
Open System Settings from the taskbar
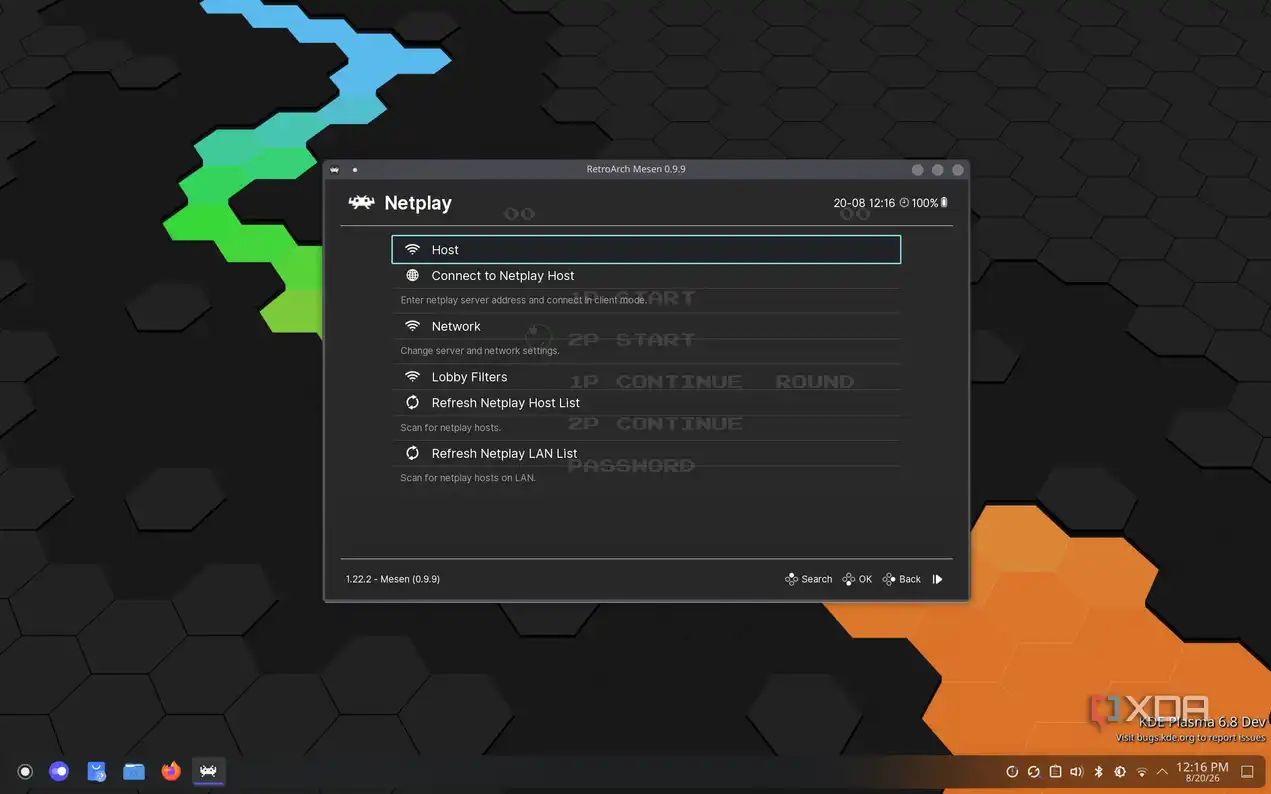point(59,771)
